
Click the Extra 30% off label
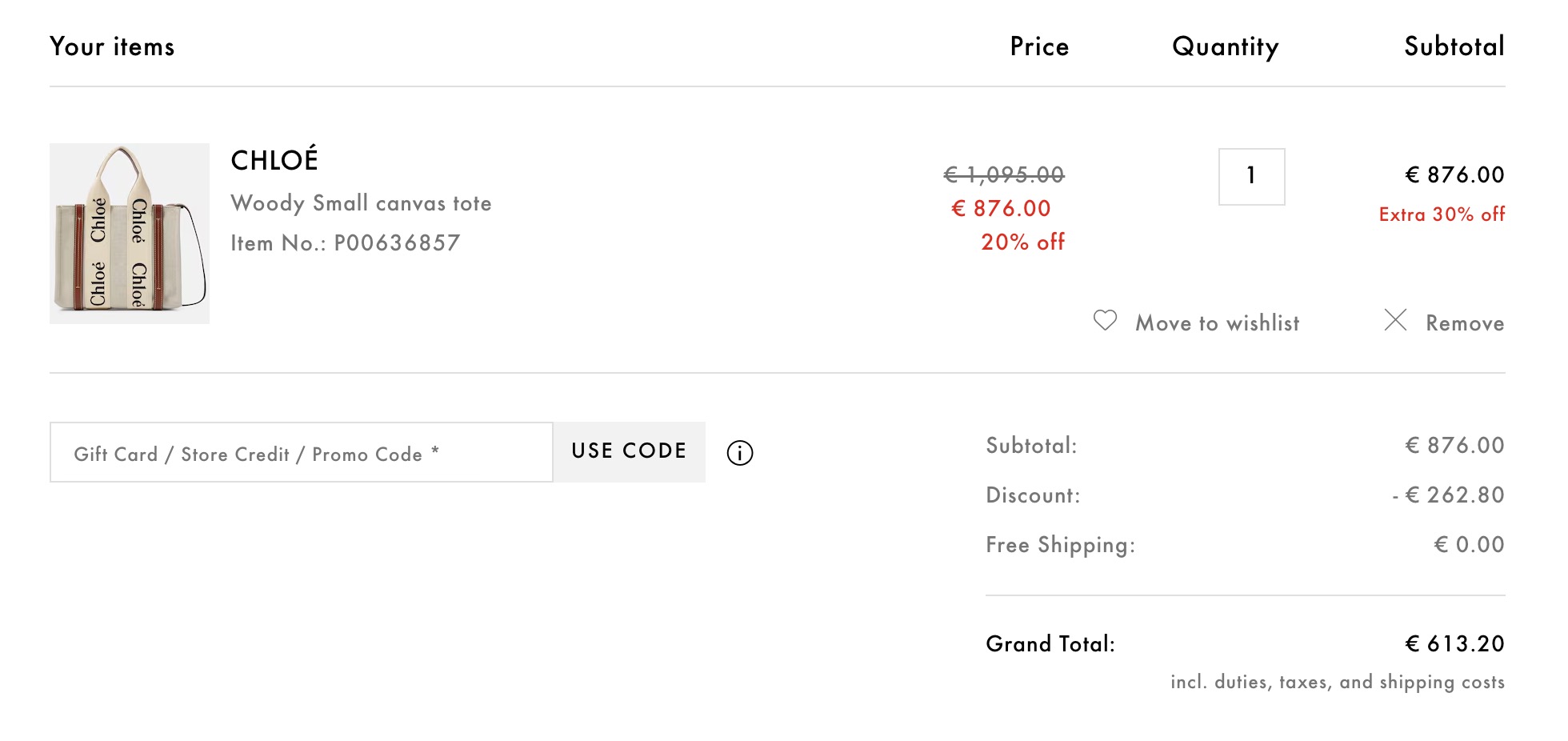click(1442, 214)
